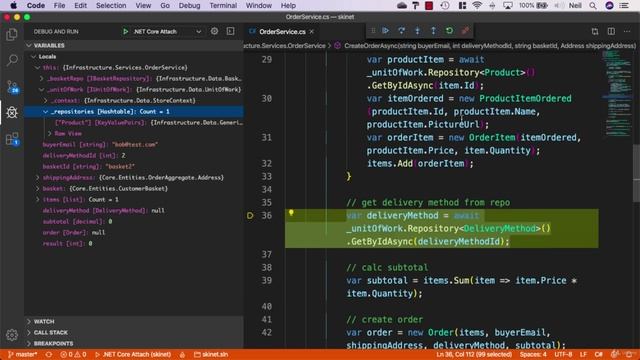Step out in debug toolbar

(433, 31)
